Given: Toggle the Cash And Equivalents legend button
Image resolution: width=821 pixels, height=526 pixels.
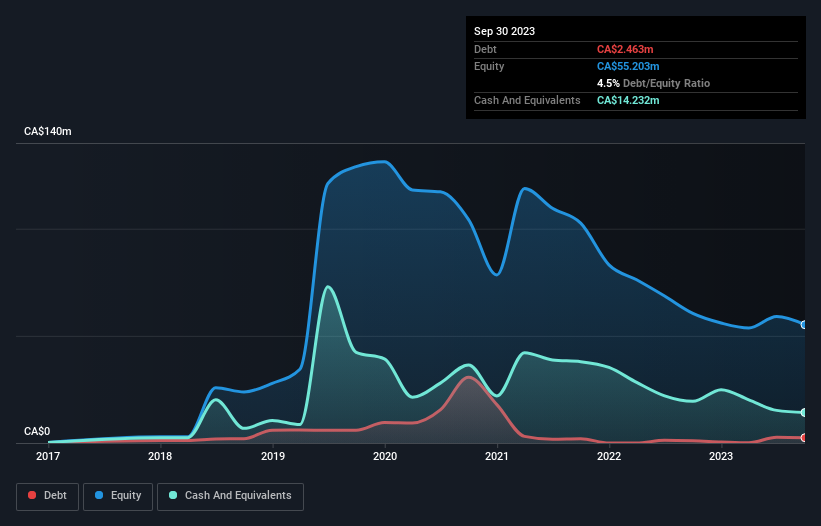Looking at the screenshot, I should pos(230,496).
